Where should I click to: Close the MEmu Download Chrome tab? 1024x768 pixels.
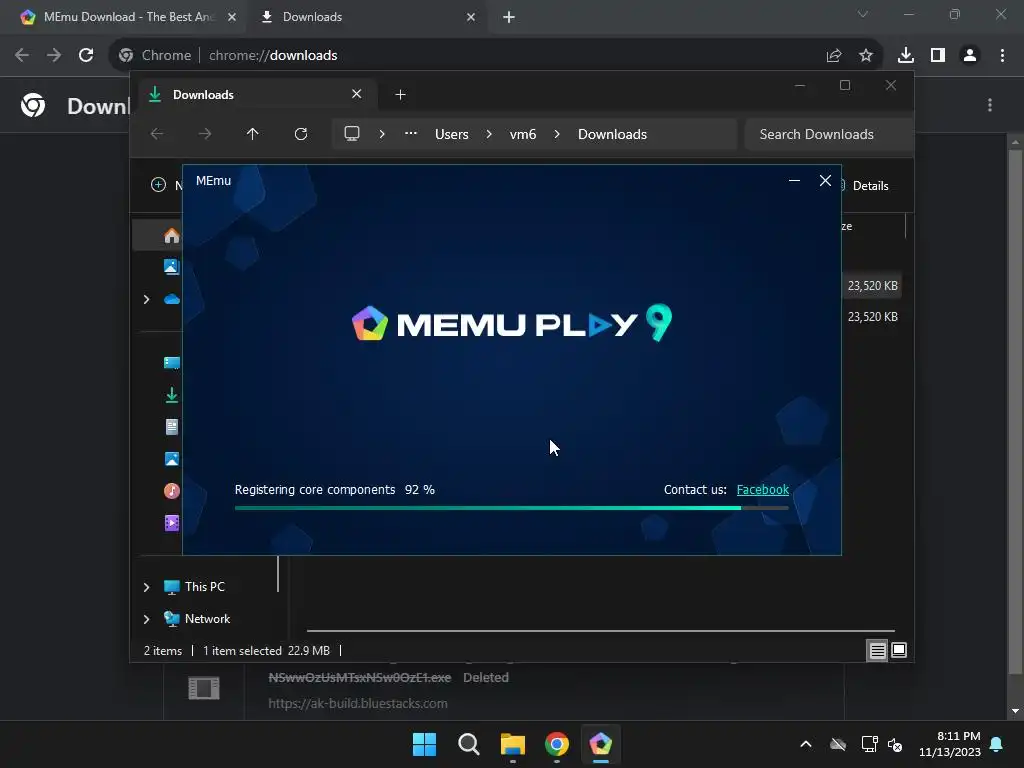click(232, 17)
